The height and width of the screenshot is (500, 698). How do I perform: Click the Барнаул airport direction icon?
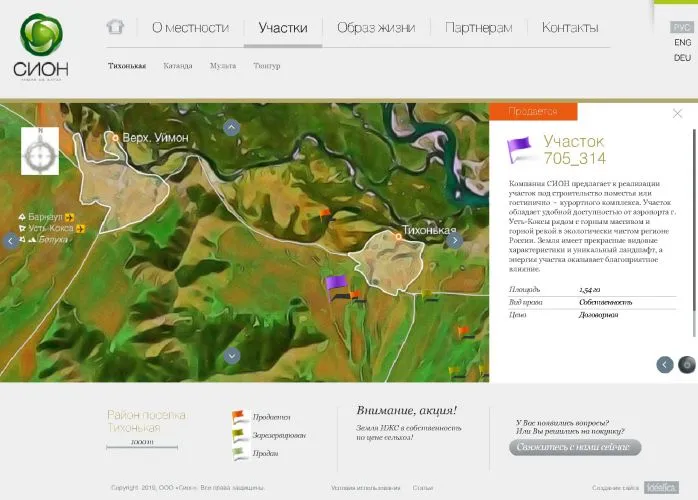[x=69, y=216]
